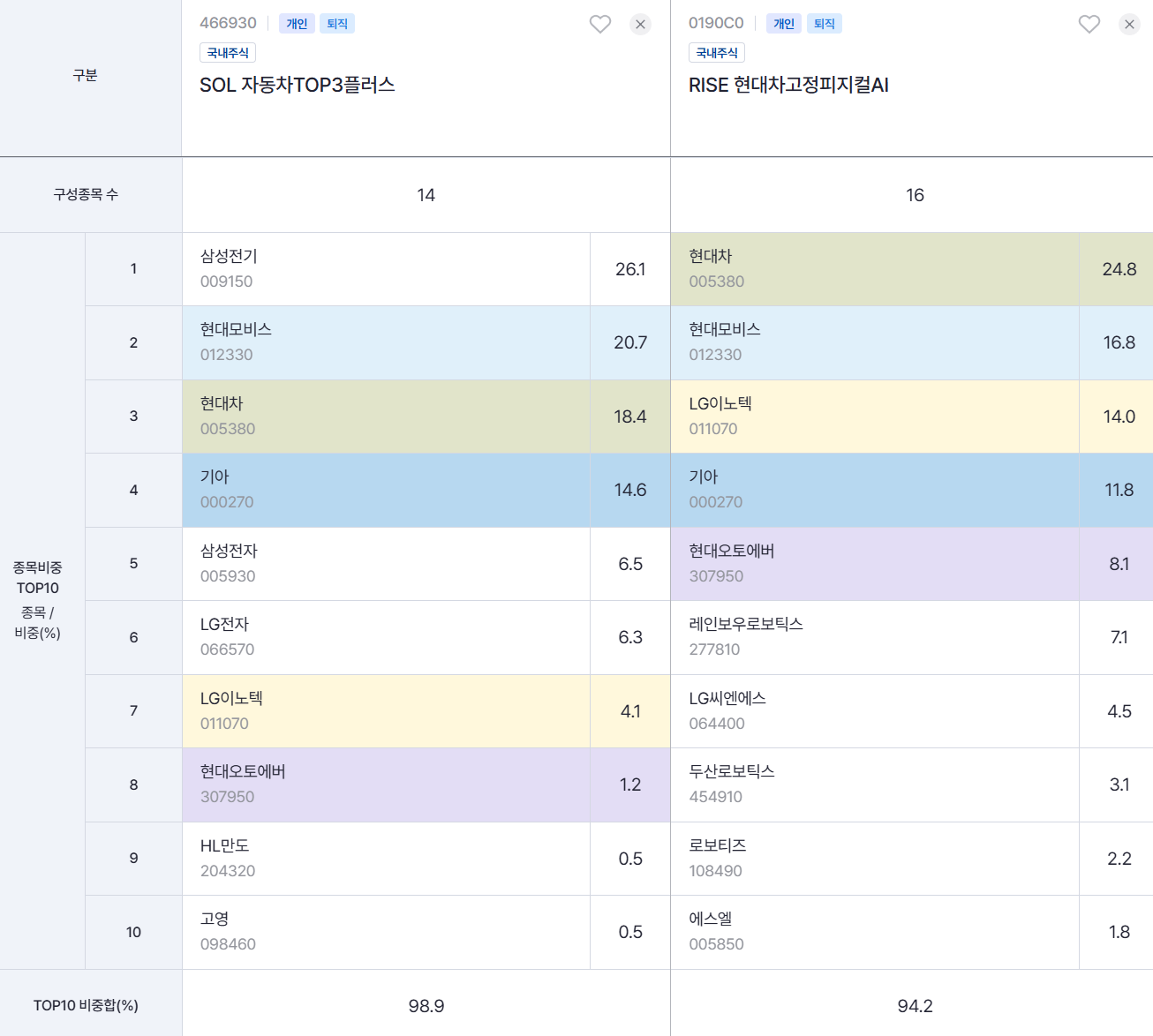Click the 7.1 weight for 레인보우로보틱스
1153x1036 pixels.
click(1119, 637)
